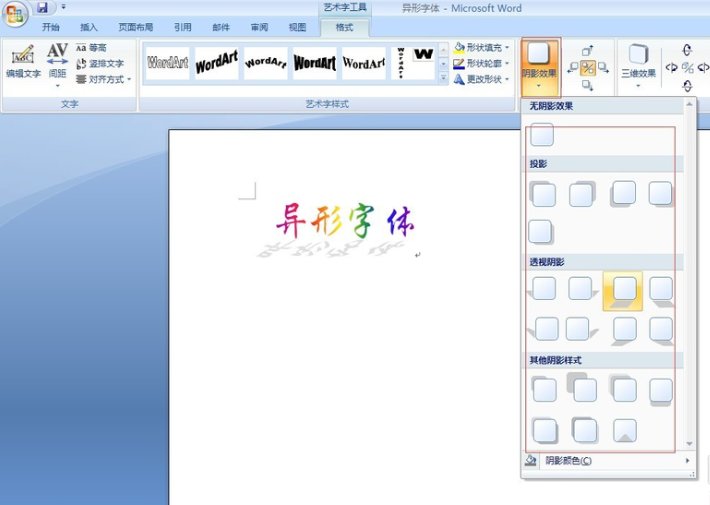Choose slanted bold WordArt style

coord(216,63)
